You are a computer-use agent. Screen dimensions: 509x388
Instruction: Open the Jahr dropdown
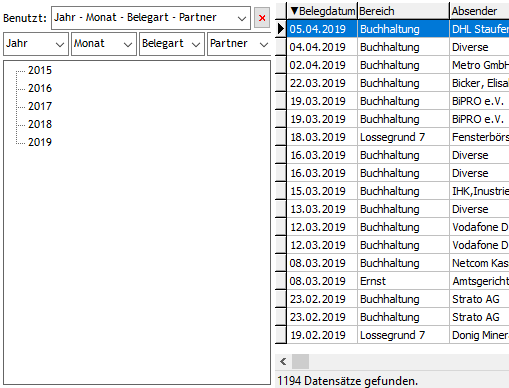click(60, 44)
